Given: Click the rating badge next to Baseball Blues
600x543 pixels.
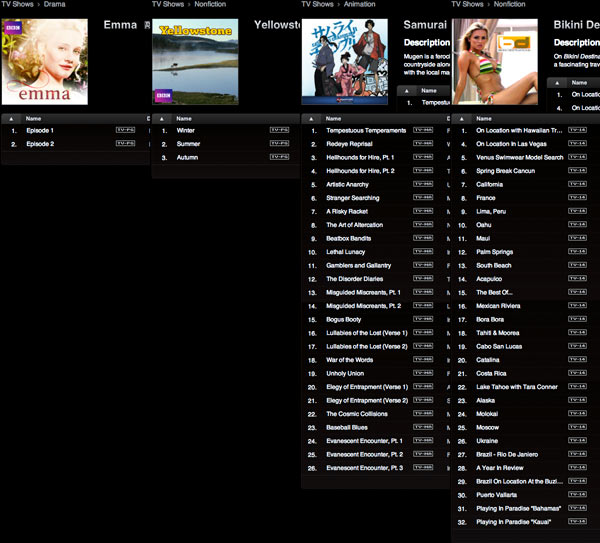Looking at the screenshot, I should [x=423, y=427].
